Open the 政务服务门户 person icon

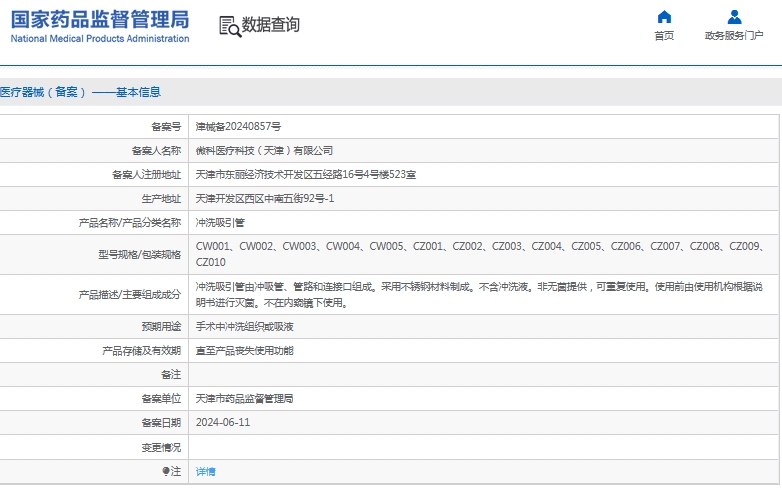[734, 17]
